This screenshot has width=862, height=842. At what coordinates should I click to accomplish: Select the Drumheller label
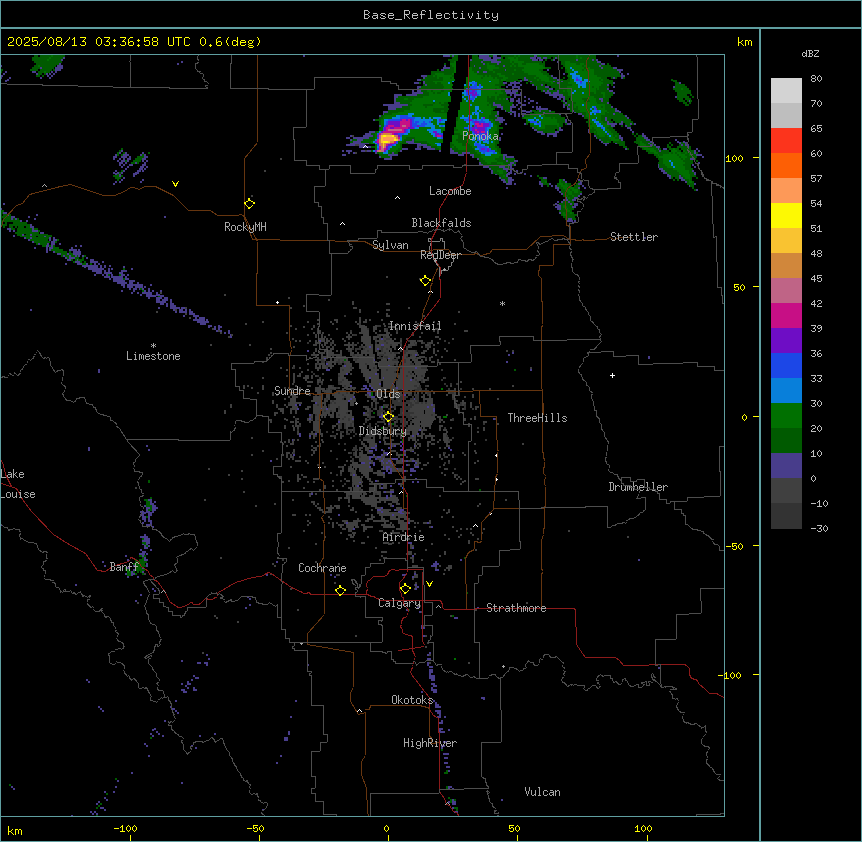pyautogui.click(x=638, y=487)
